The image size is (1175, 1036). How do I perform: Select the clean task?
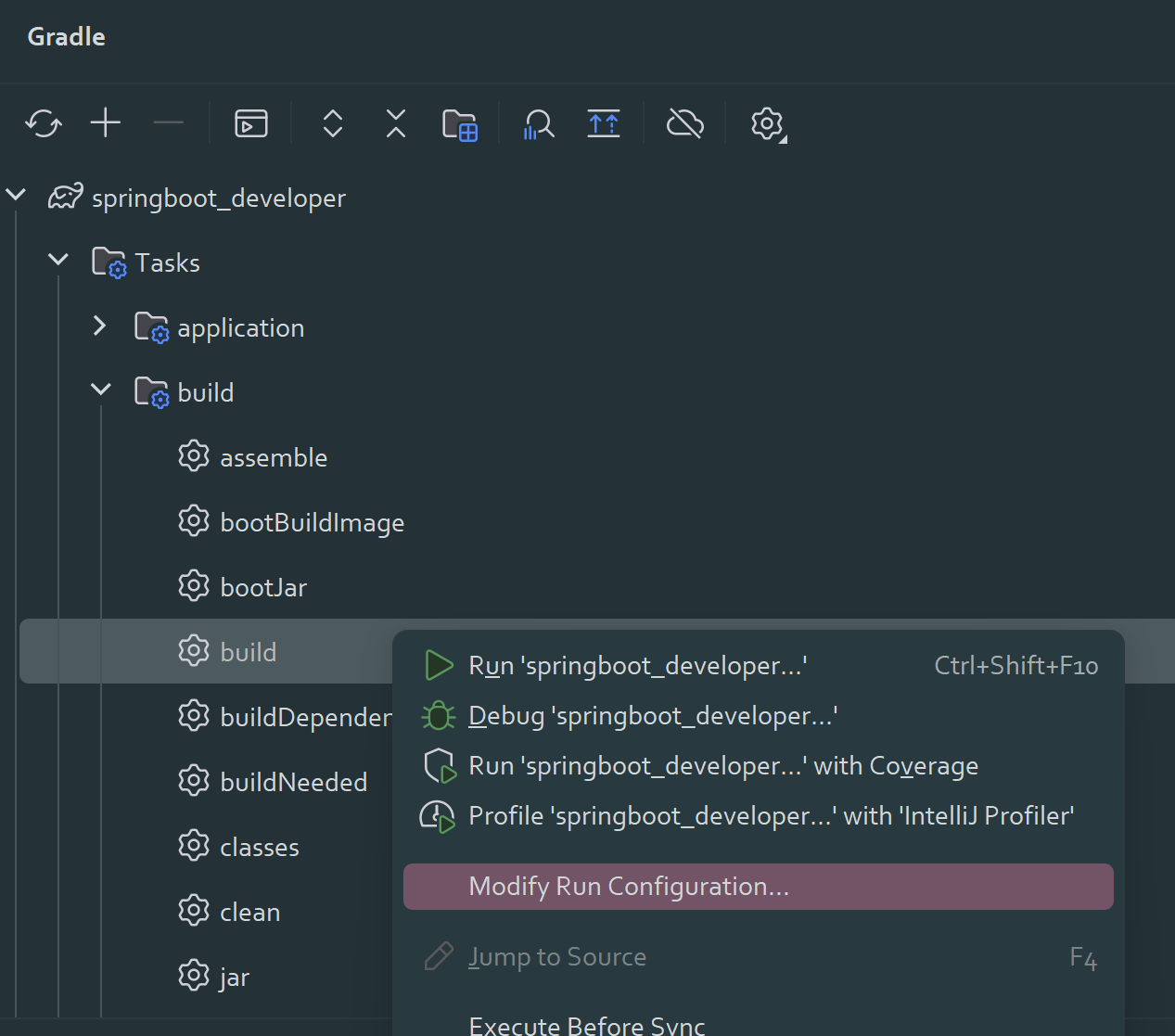click(x=250, y=912)
